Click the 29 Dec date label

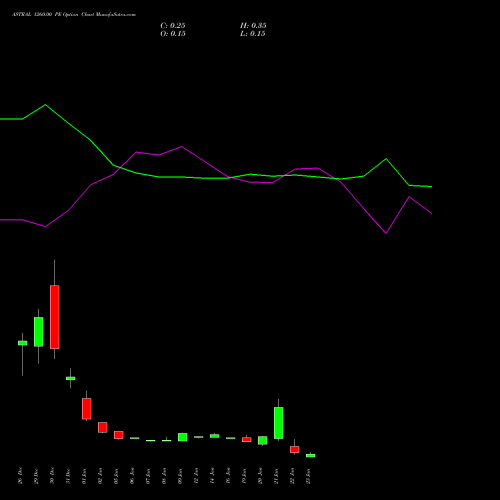(36, 476)
